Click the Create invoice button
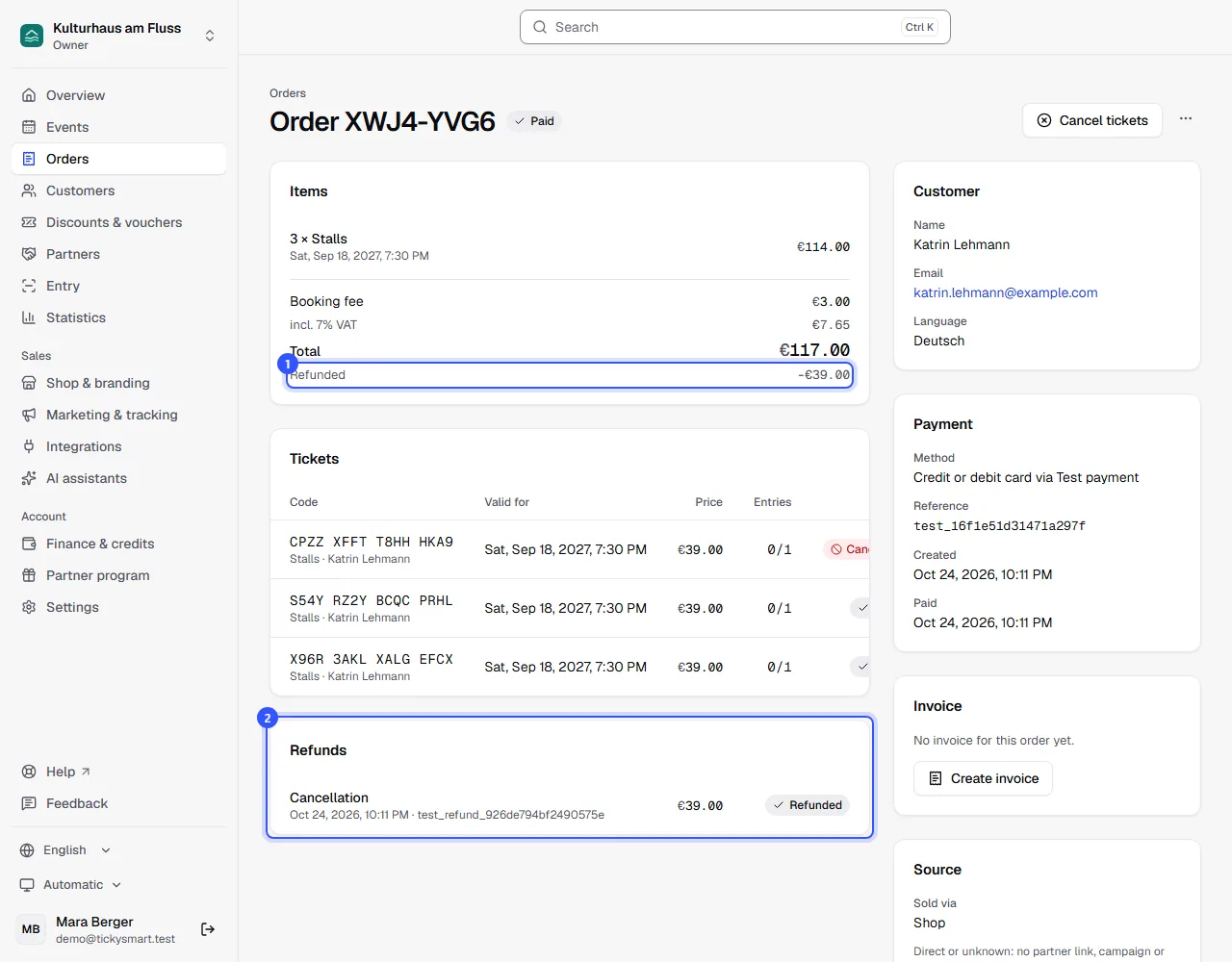1232x962 pixels. [x=983, y=778]
